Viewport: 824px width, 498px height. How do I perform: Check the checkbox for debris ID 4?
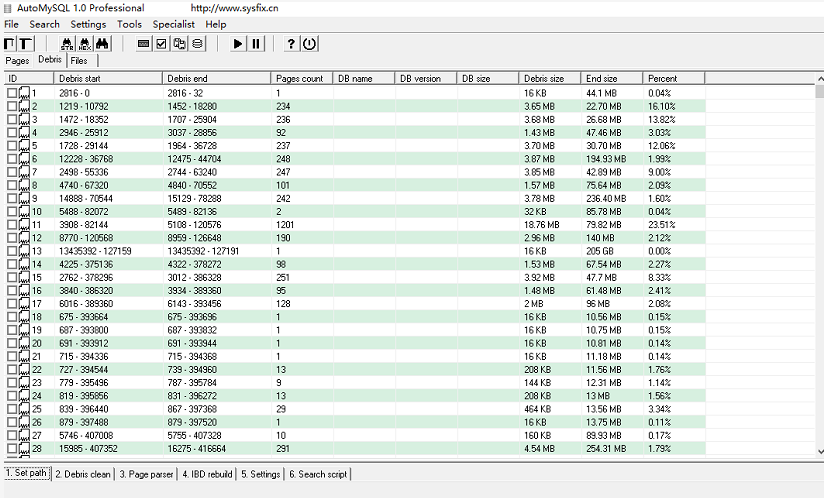pyautogui.click(x=12, y=132)
